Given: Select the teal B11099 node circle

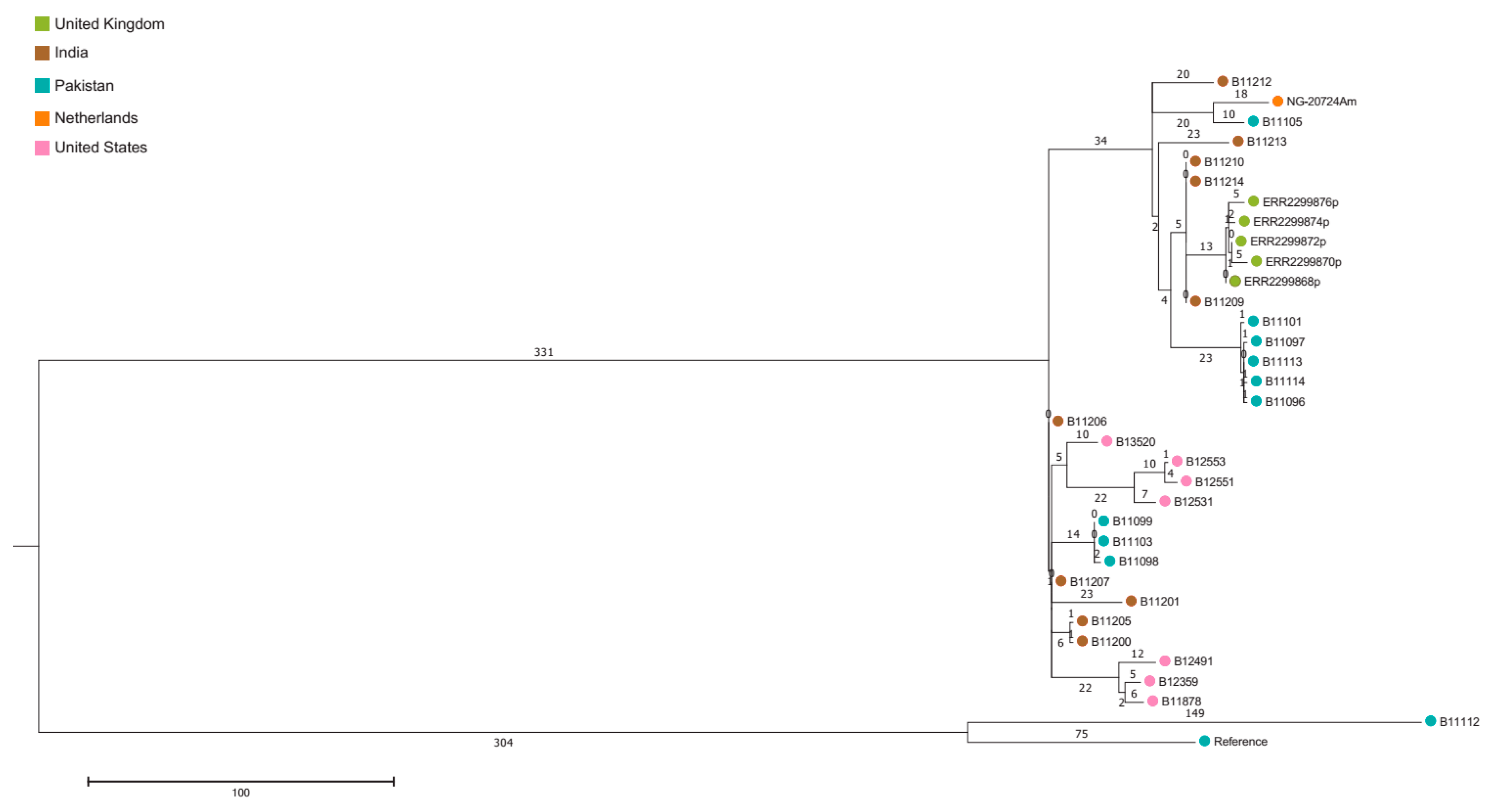Looking at the screenshot, I should pyautogui.click(x=1104, y=521).
